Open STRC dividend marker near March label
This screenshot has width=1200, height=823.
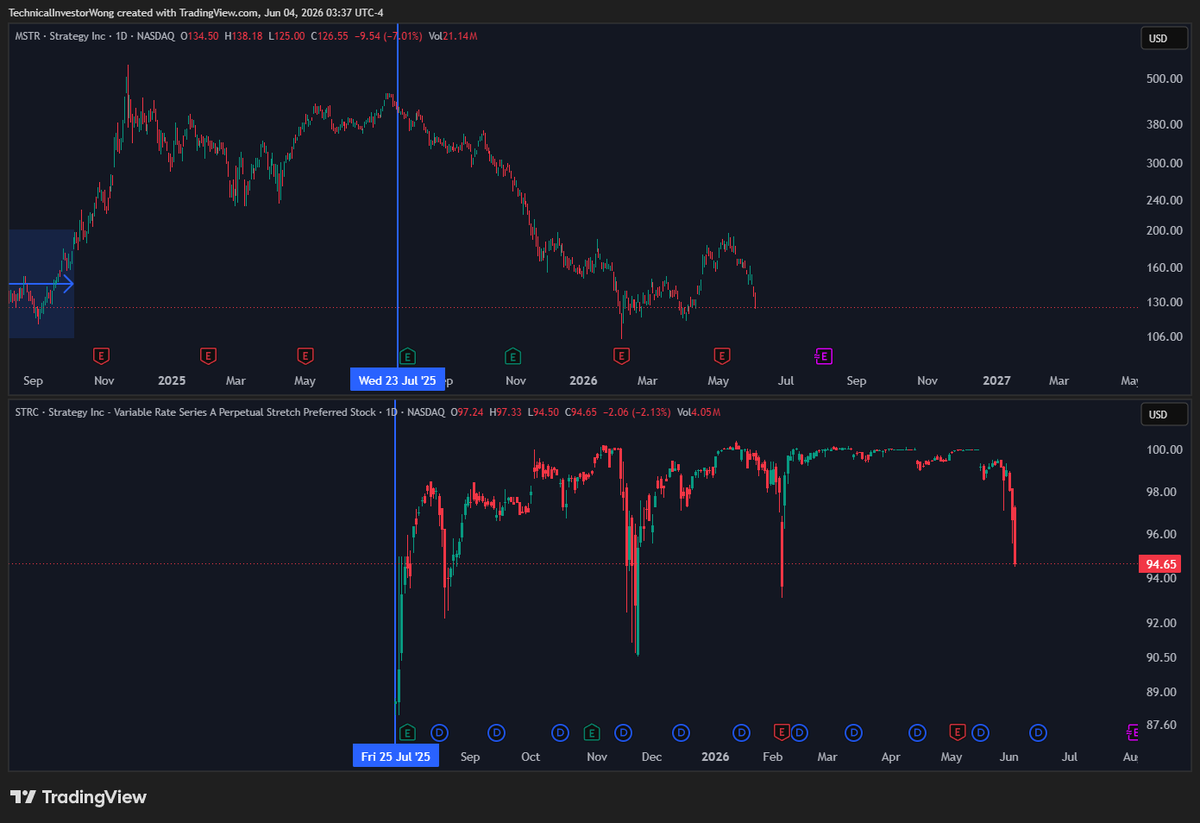pos(853,733)
